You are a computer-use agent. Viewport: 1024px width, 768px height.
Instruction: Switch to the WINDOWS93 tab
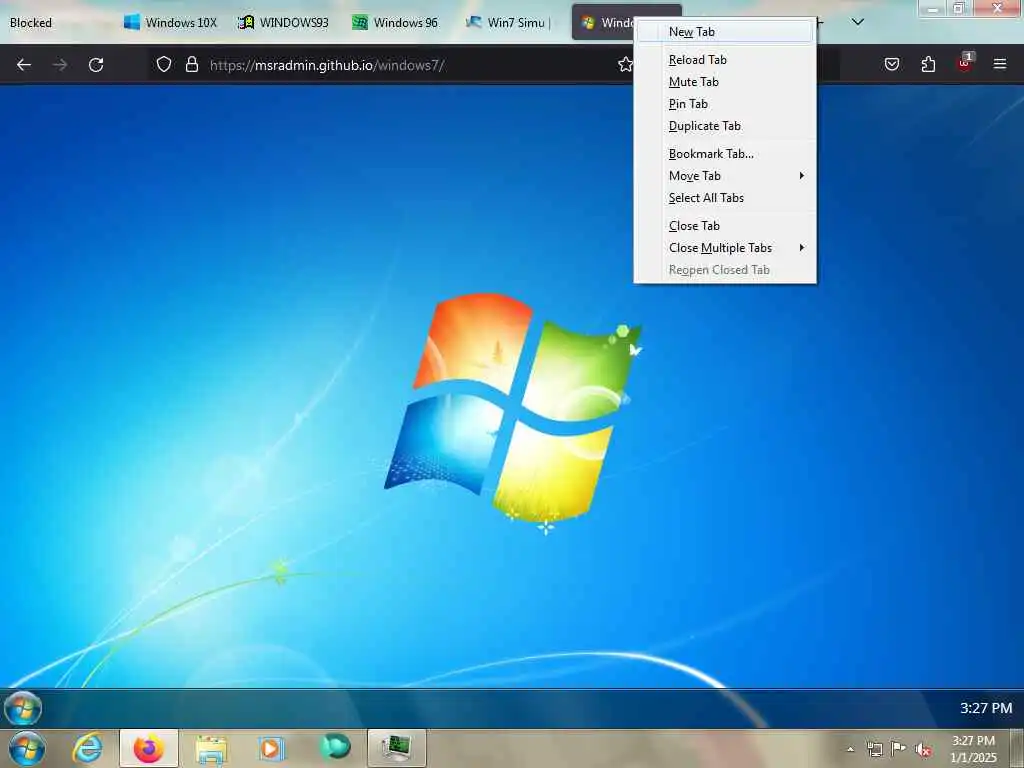click(x=285, y=22)
